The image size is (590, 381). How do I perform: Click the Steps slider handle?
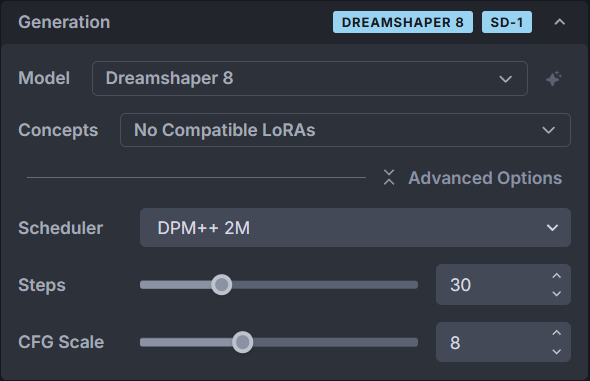(x=222, y=285)
